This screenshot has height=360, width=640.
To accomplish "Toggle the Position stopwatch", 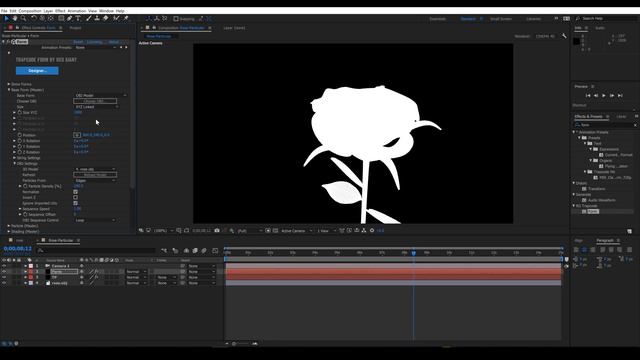I will (x=20, y=135).
